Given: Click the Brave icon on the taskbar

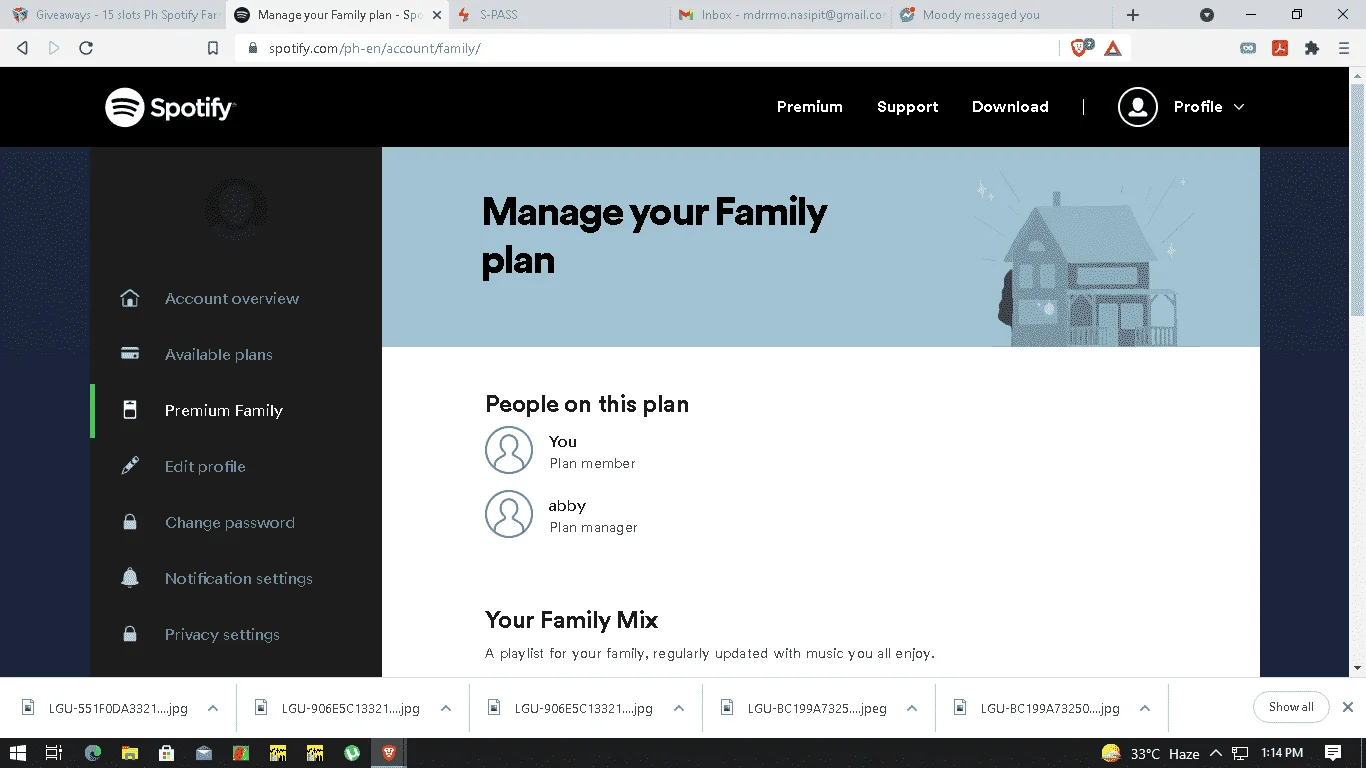Looking at the screenshot, I should [389, 753].
